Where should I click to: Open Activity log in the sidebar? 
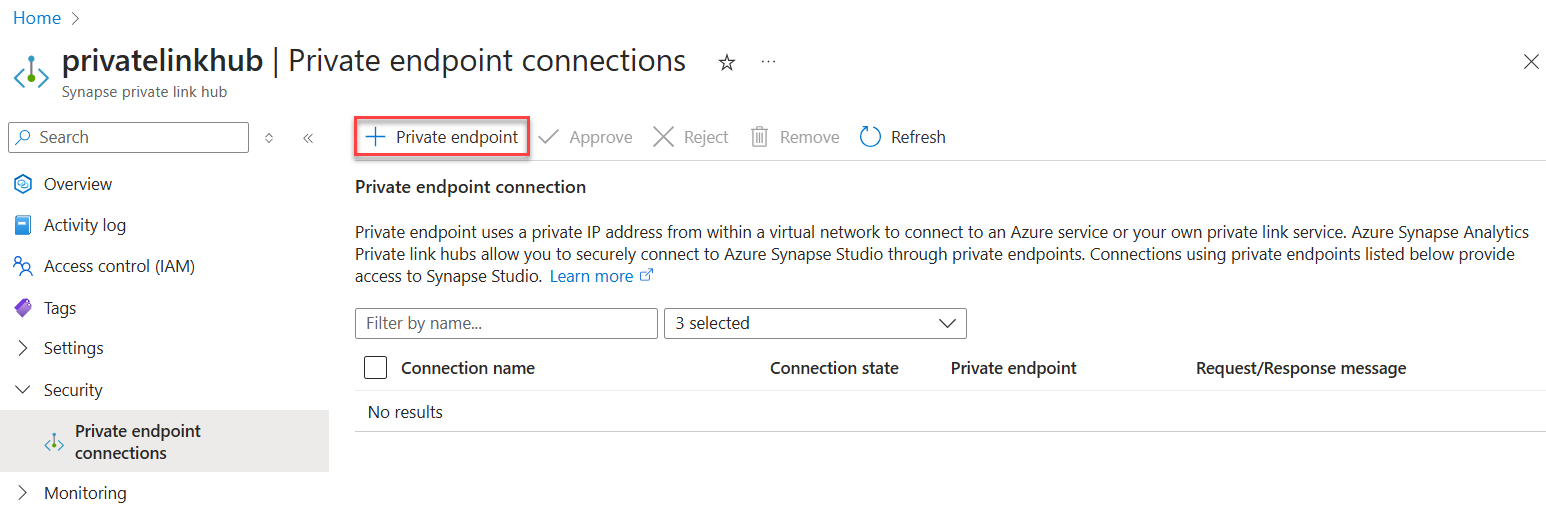tap(85, 225)
